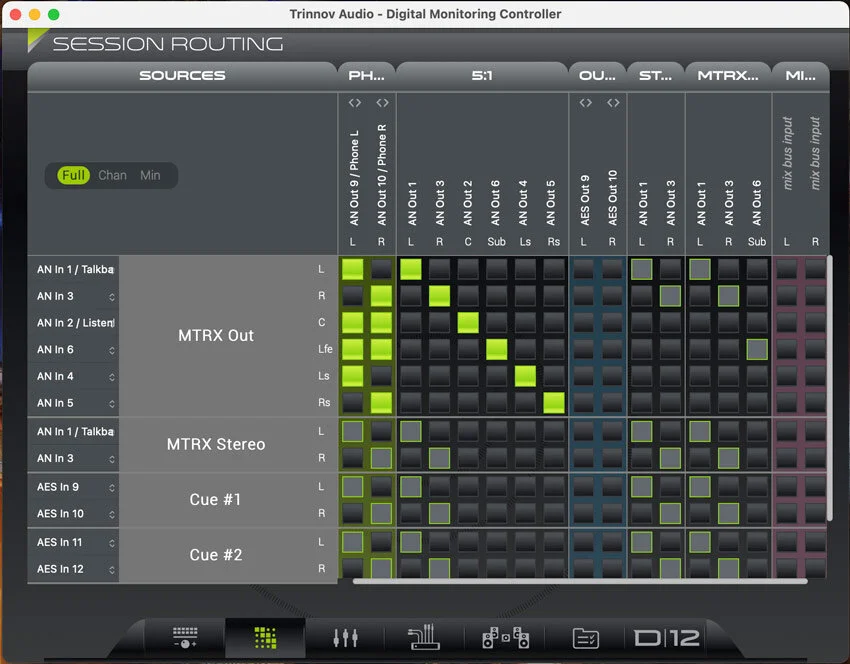This screenshot has width=850, height=664.
Task: Toggle MTRX Out R to 5:1 R routing
Action: click(x=439, y=296)
